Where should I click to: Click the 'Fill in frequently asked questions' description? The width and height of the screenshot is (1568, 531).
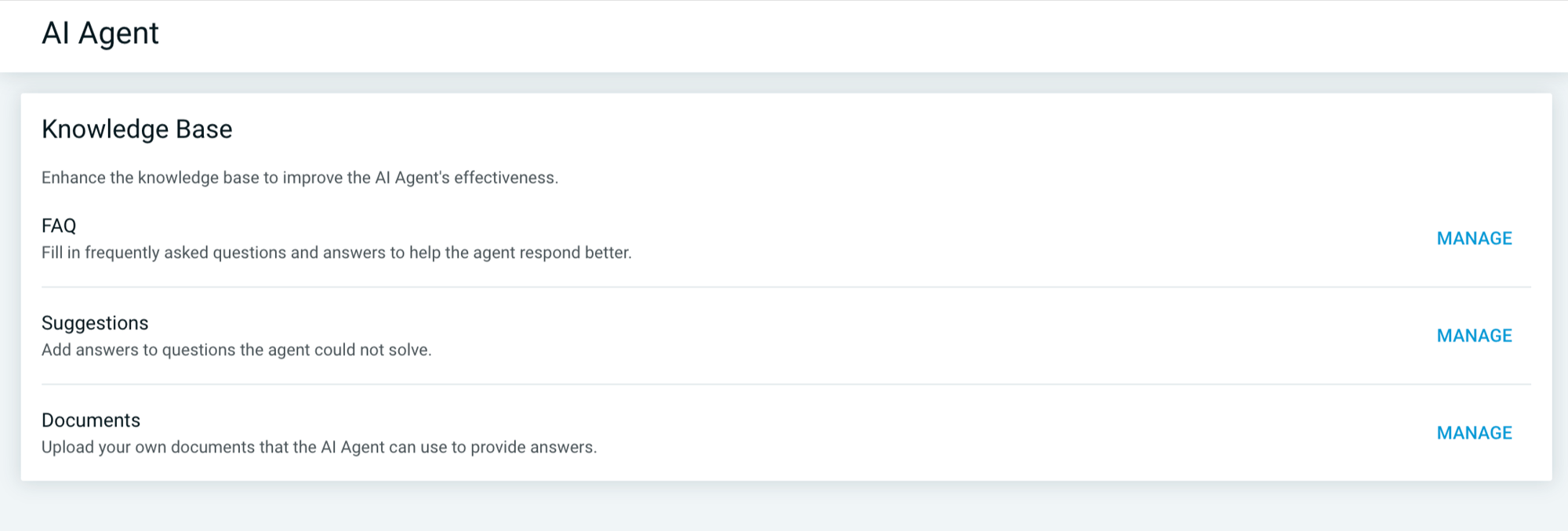pos(336,253)
